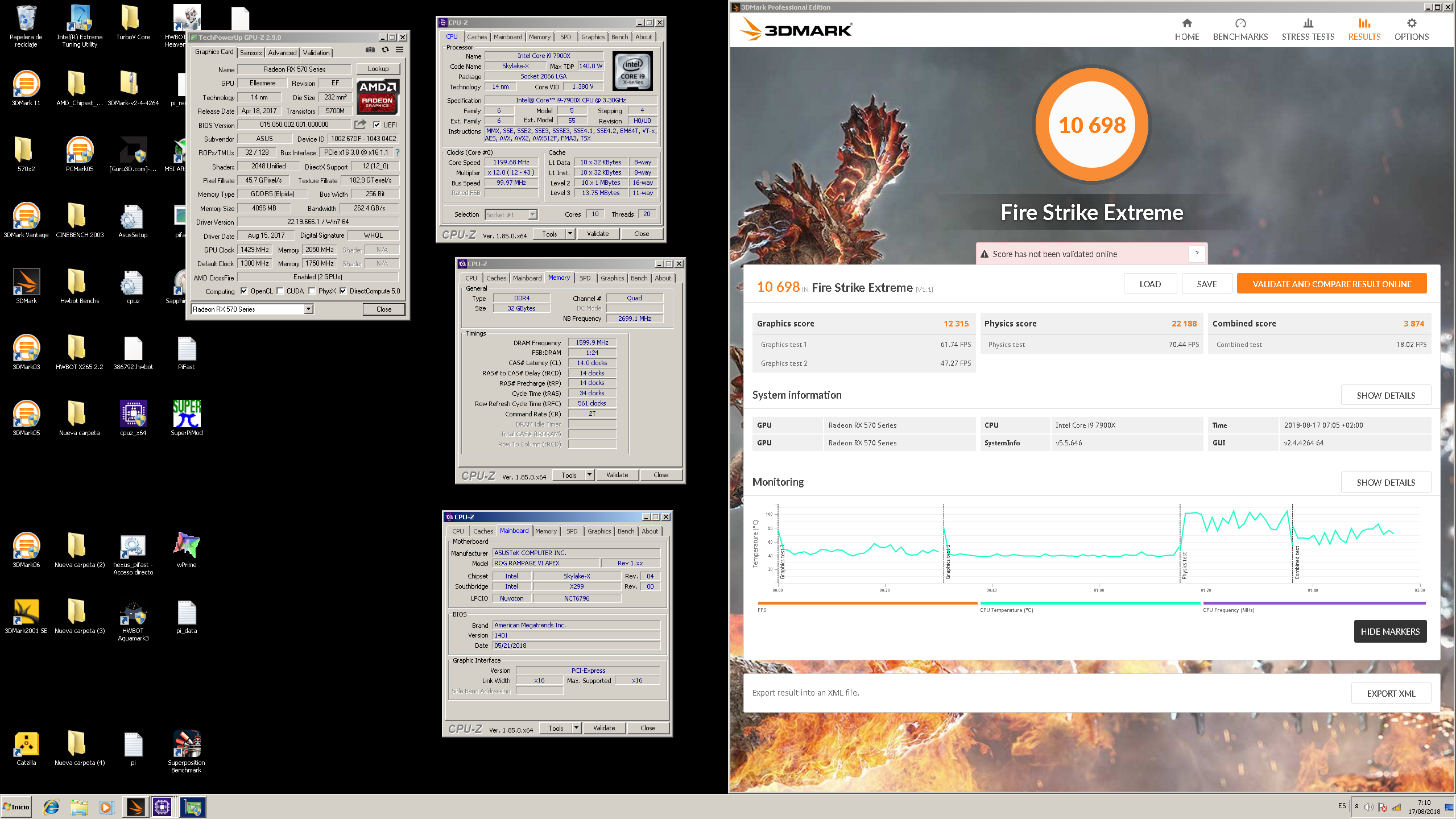Click Bus Interface question mark icon
Screen dimensions: 1456x819
pos(398,152)
